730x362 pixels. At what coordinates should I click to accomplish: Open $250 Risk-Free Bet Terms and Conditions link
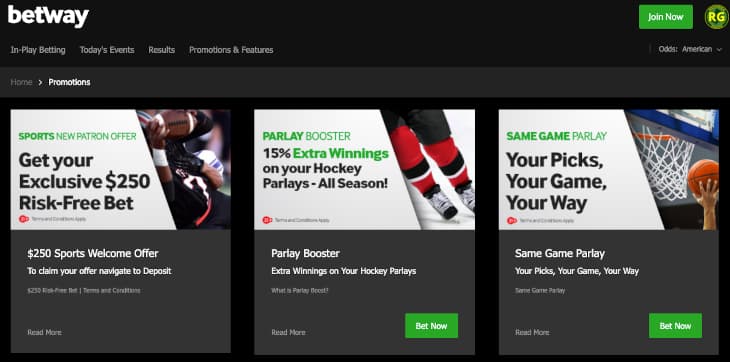[x=84, y=290]
